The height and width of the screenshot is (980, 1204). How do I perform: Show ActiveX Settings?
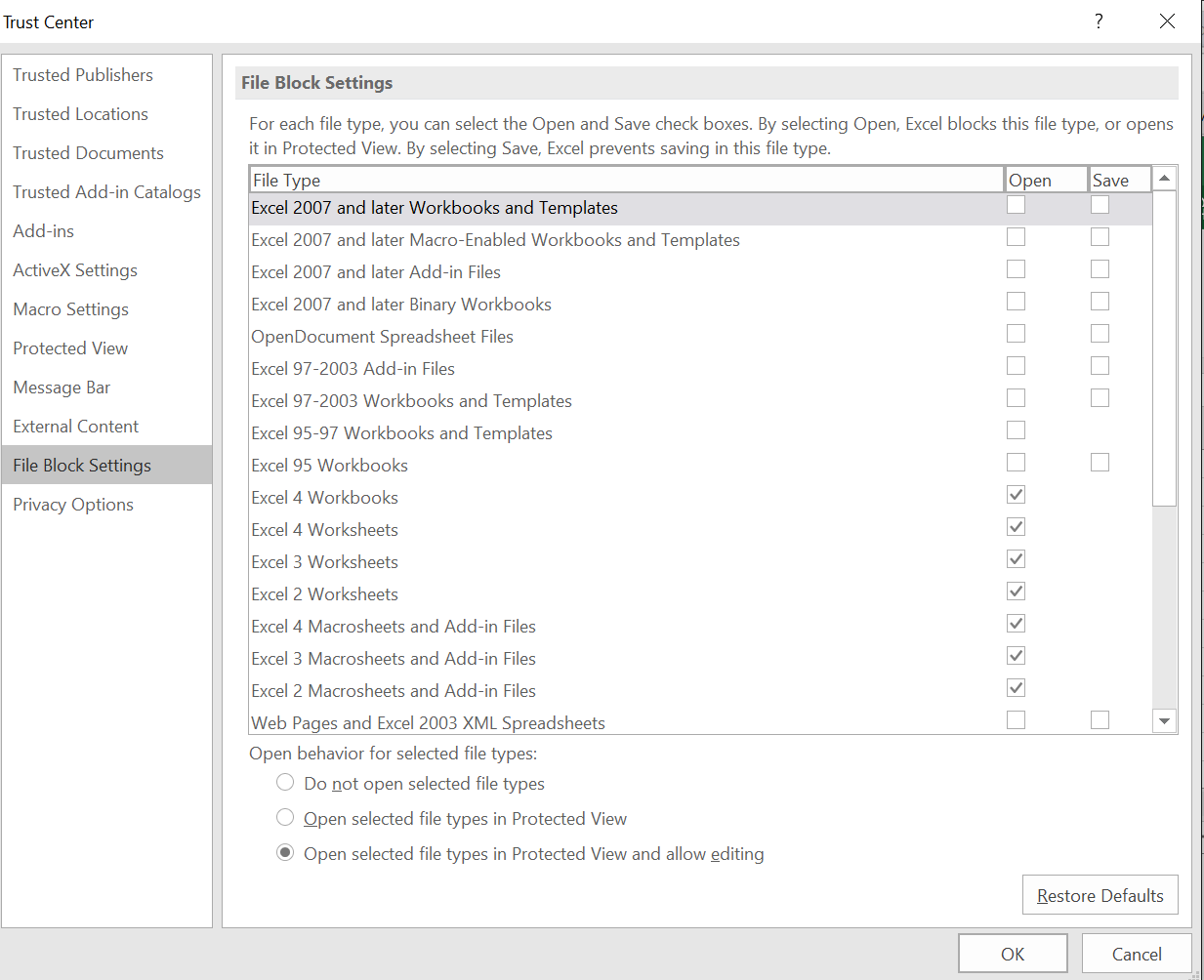coord(106,270)
